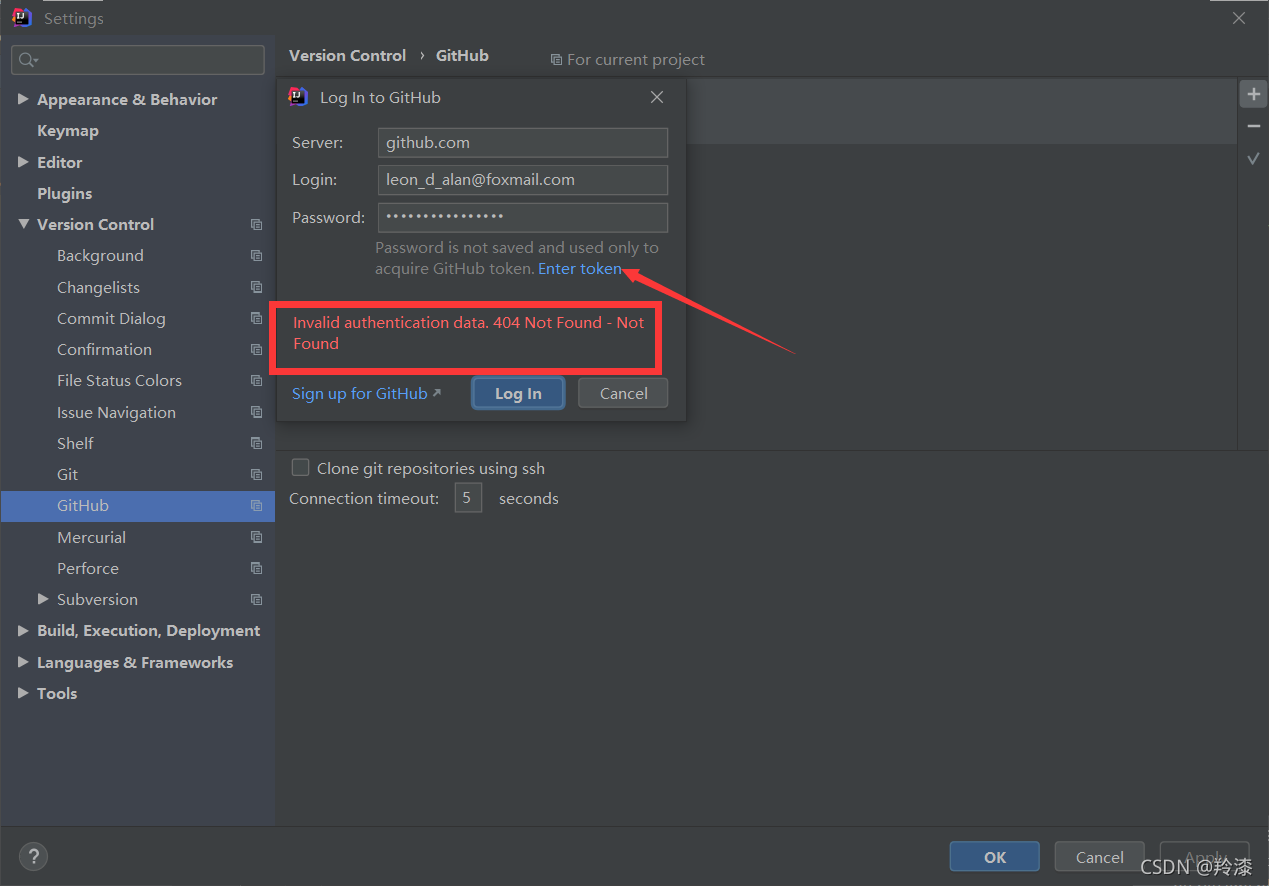Click the IntelliJ logo in Settings title bar
Image resolution: width=1269 pixels, height=886 pixels.
pyautogui.click(x=22, y=17)
